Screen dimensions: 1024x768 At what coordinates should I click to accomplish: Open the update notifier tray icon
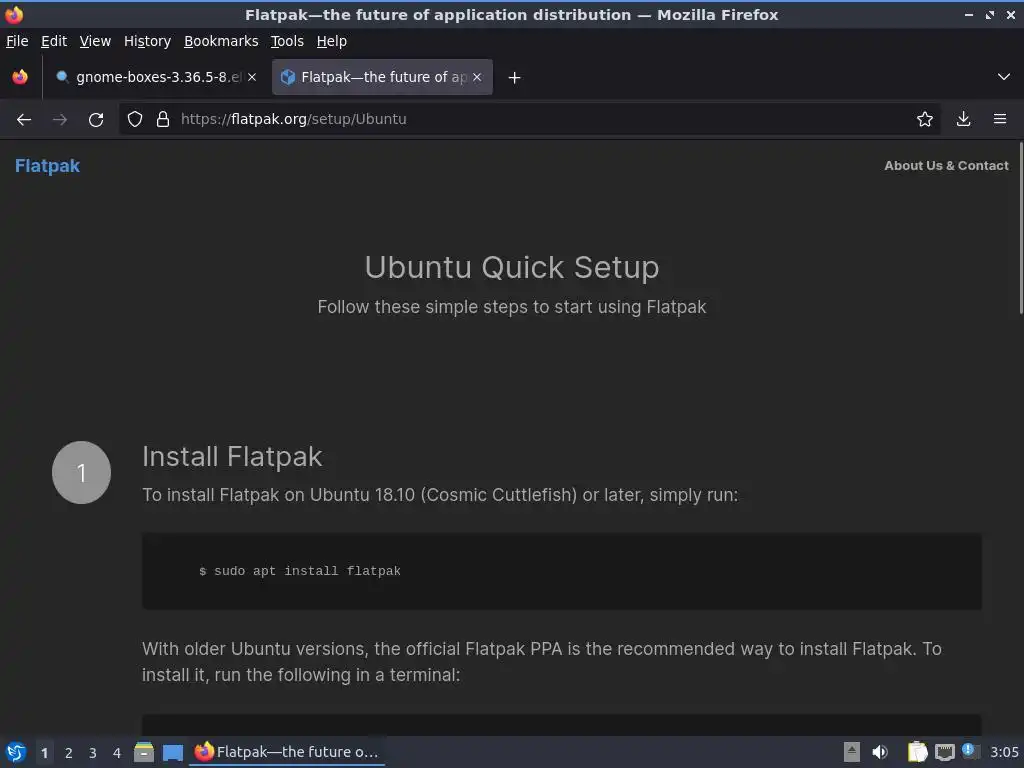point(970,751)
